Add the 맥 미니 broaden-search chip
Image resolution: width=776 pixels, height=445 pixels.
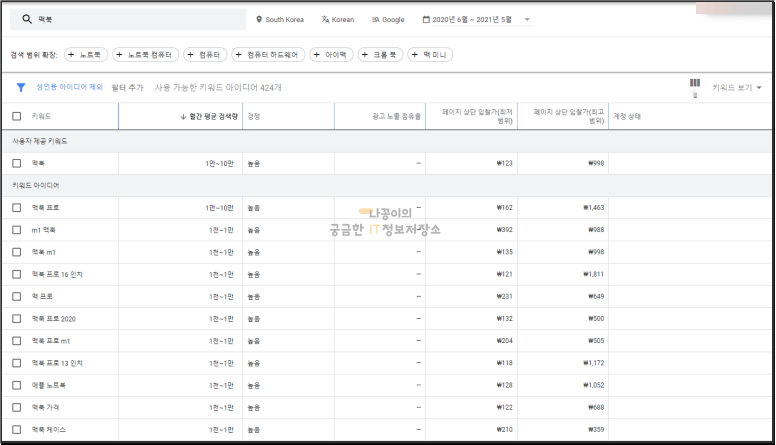tap(430, 54)
